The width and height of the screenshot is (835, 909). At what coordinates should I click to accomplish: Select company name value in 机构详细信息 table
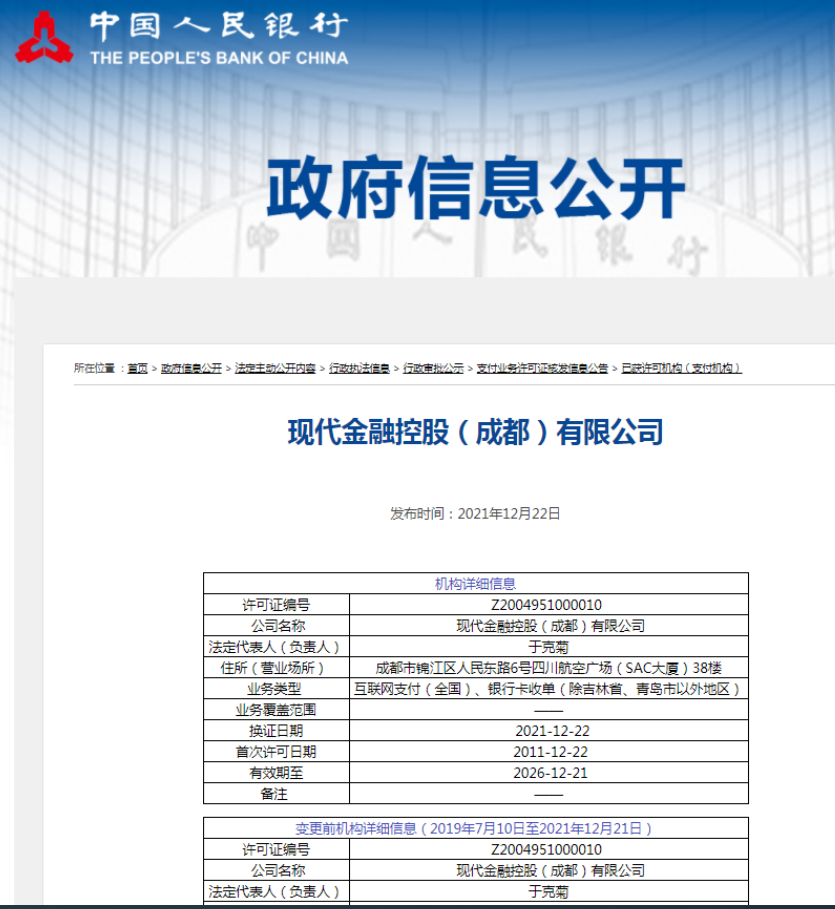(x=549, y=626)
